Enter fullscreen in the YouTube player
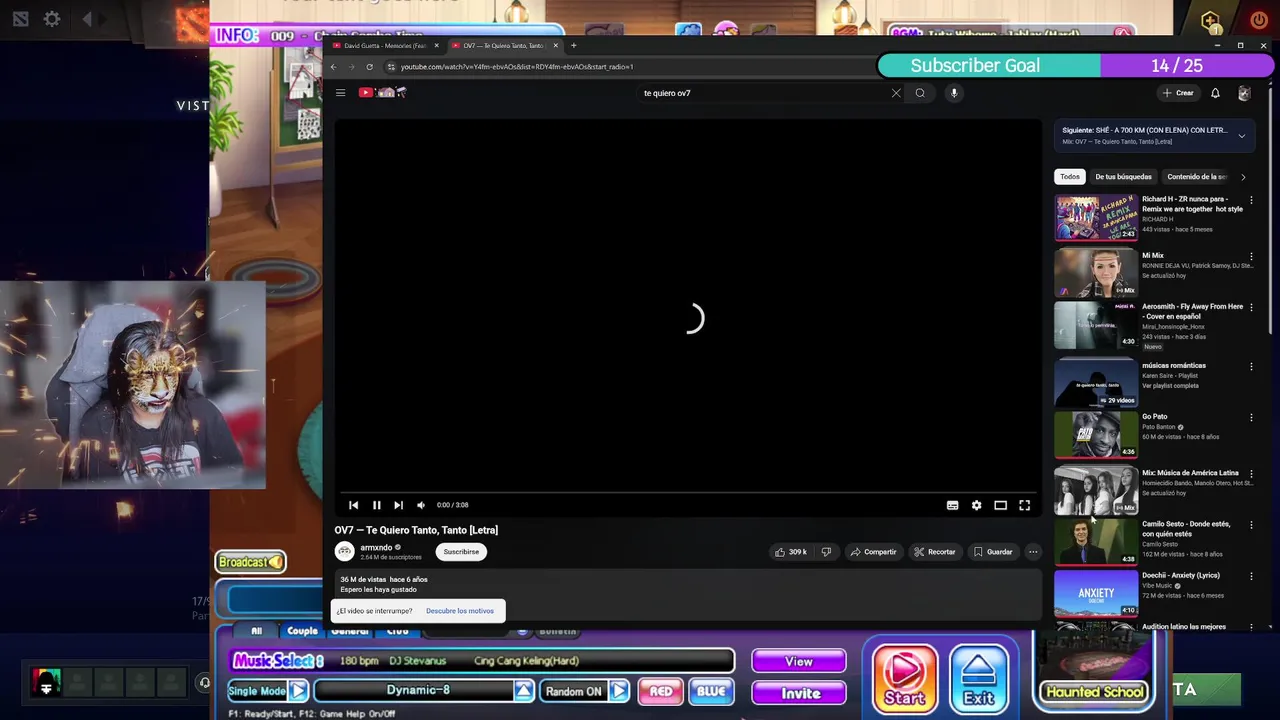The width and height of the screenshot is (1280, 720). click(1024, 505)
